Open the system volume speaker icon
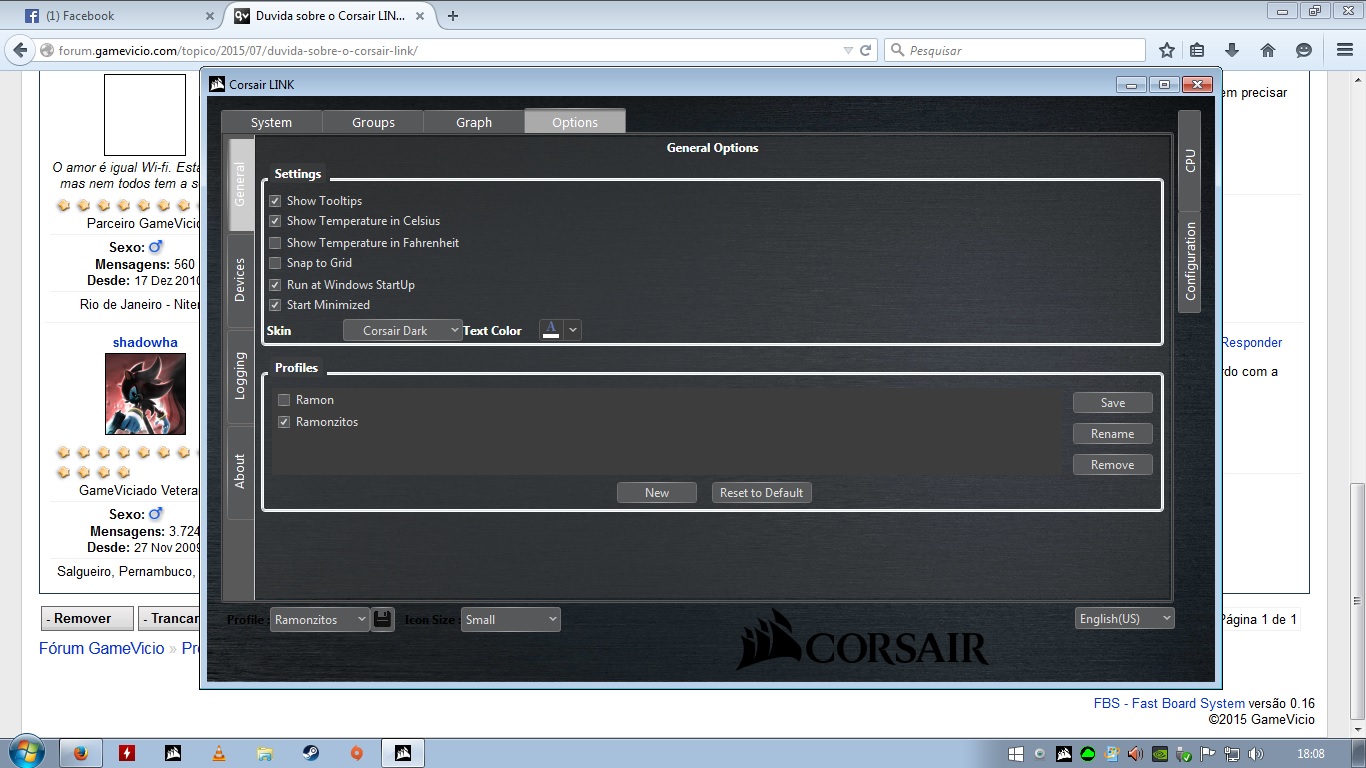This screenshot has width=1366, height=768. (1256, 754)
